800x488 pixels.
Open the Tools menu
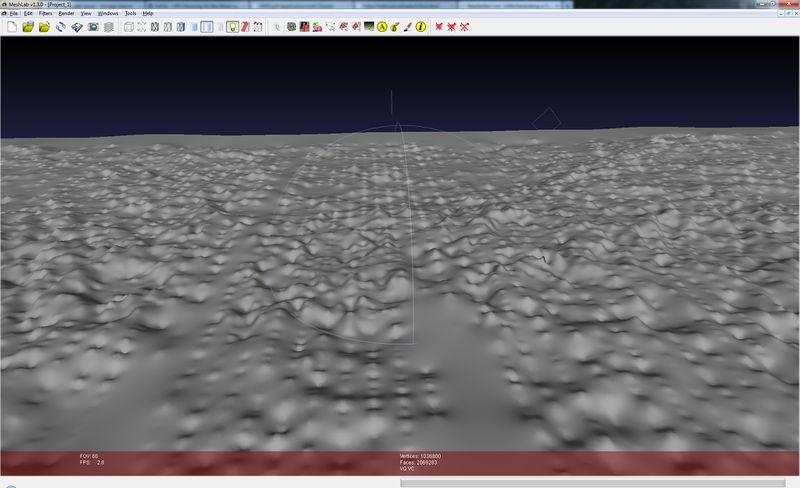click(x=130, y=13)
